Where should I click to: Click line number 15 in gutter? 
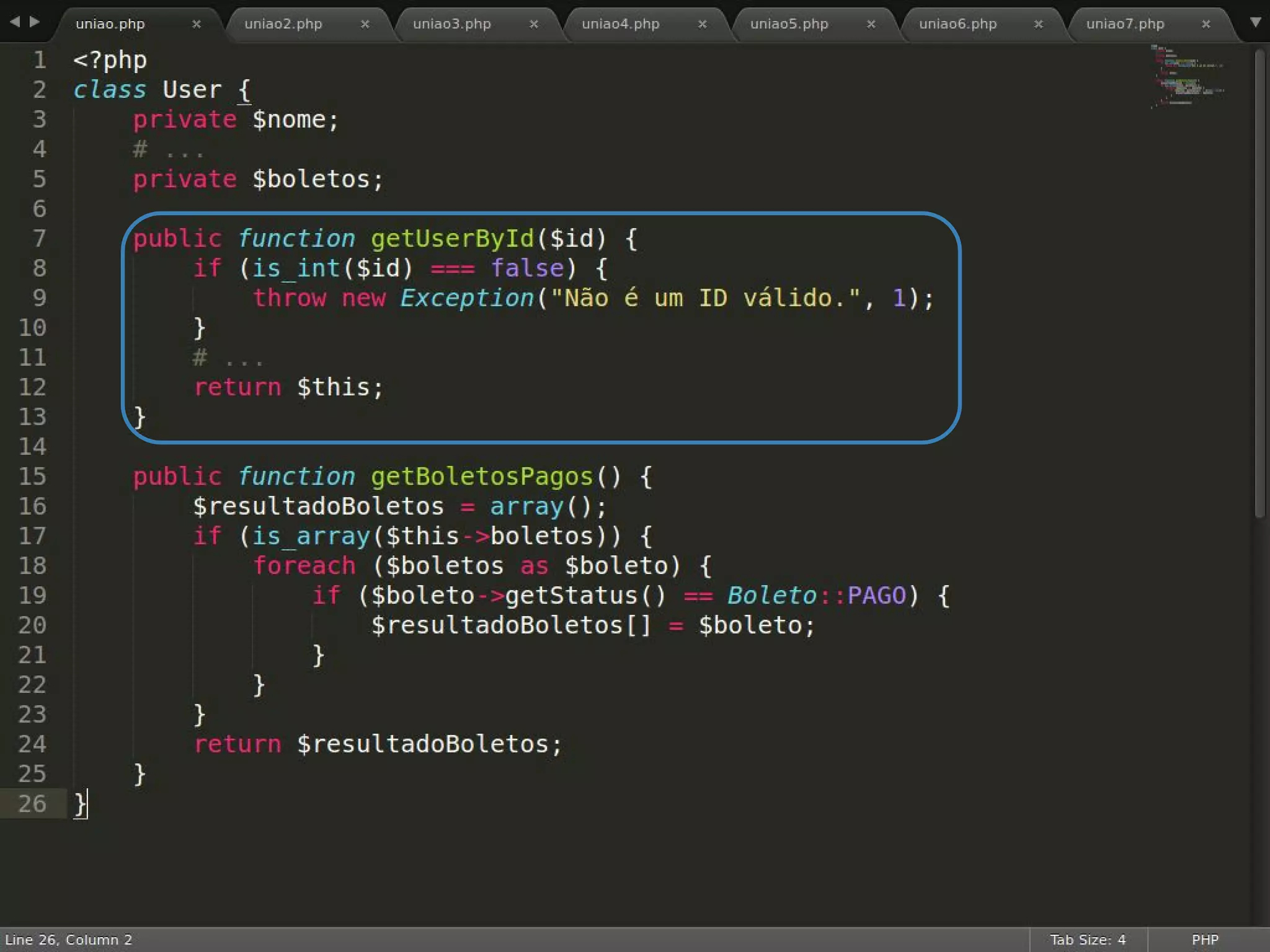click(x=32, y=477)
